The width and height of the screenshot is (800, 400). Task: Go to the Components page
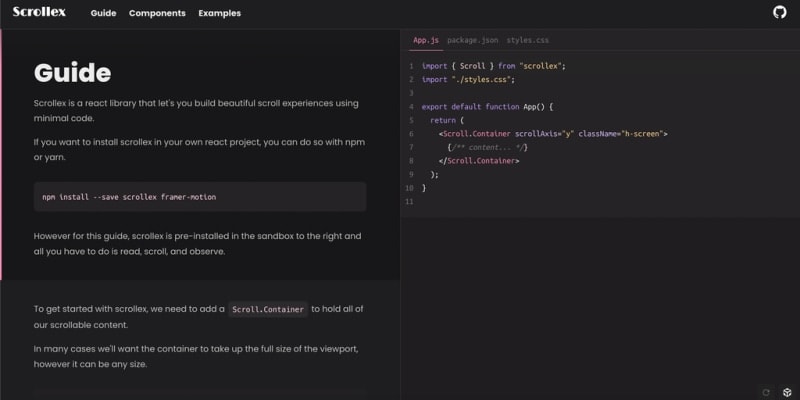[157, 14]
